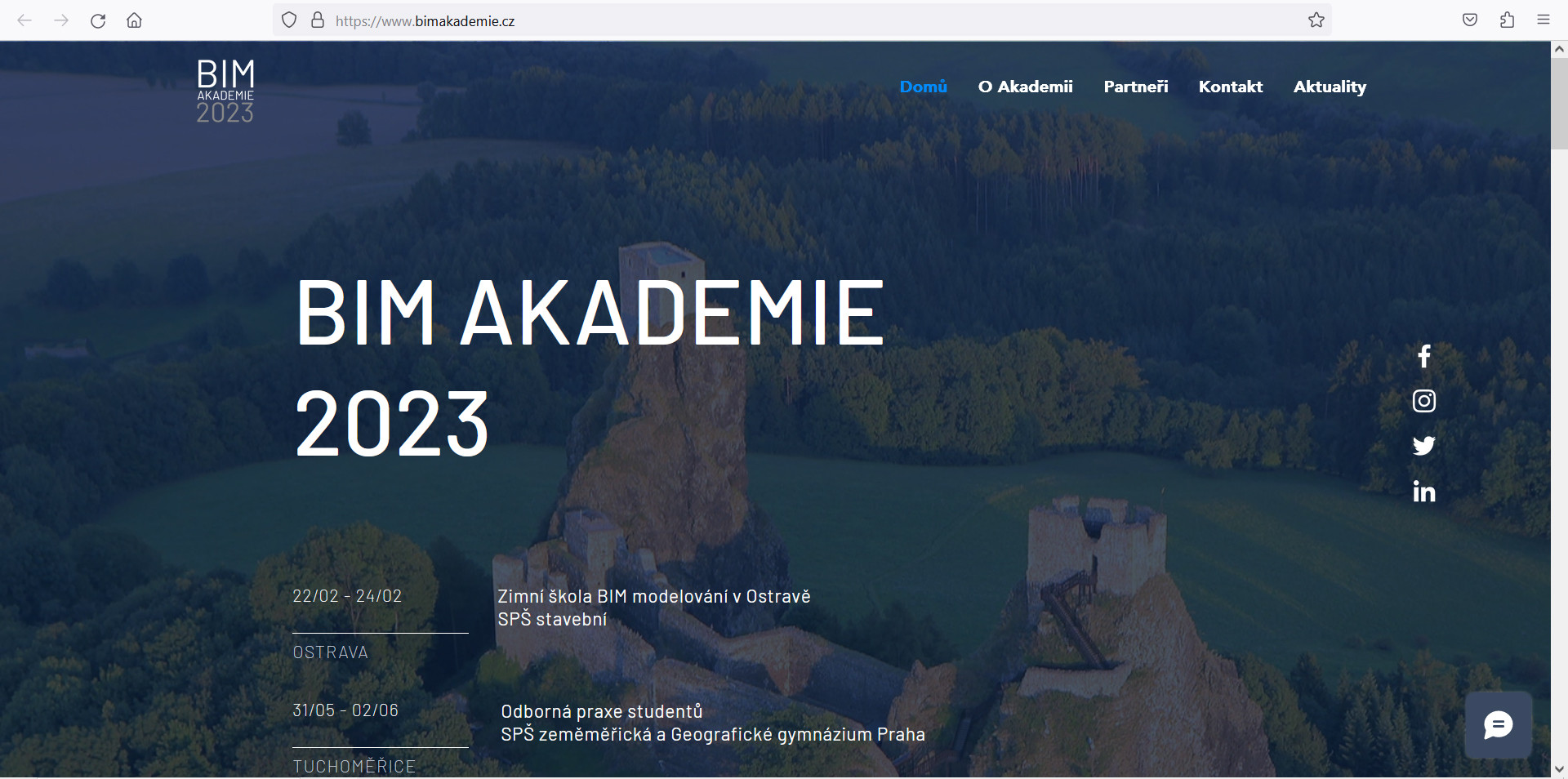Select the Domů menu item
Image resolution: width=1568 pixels, height=779 pixels.
pos(923,87)
